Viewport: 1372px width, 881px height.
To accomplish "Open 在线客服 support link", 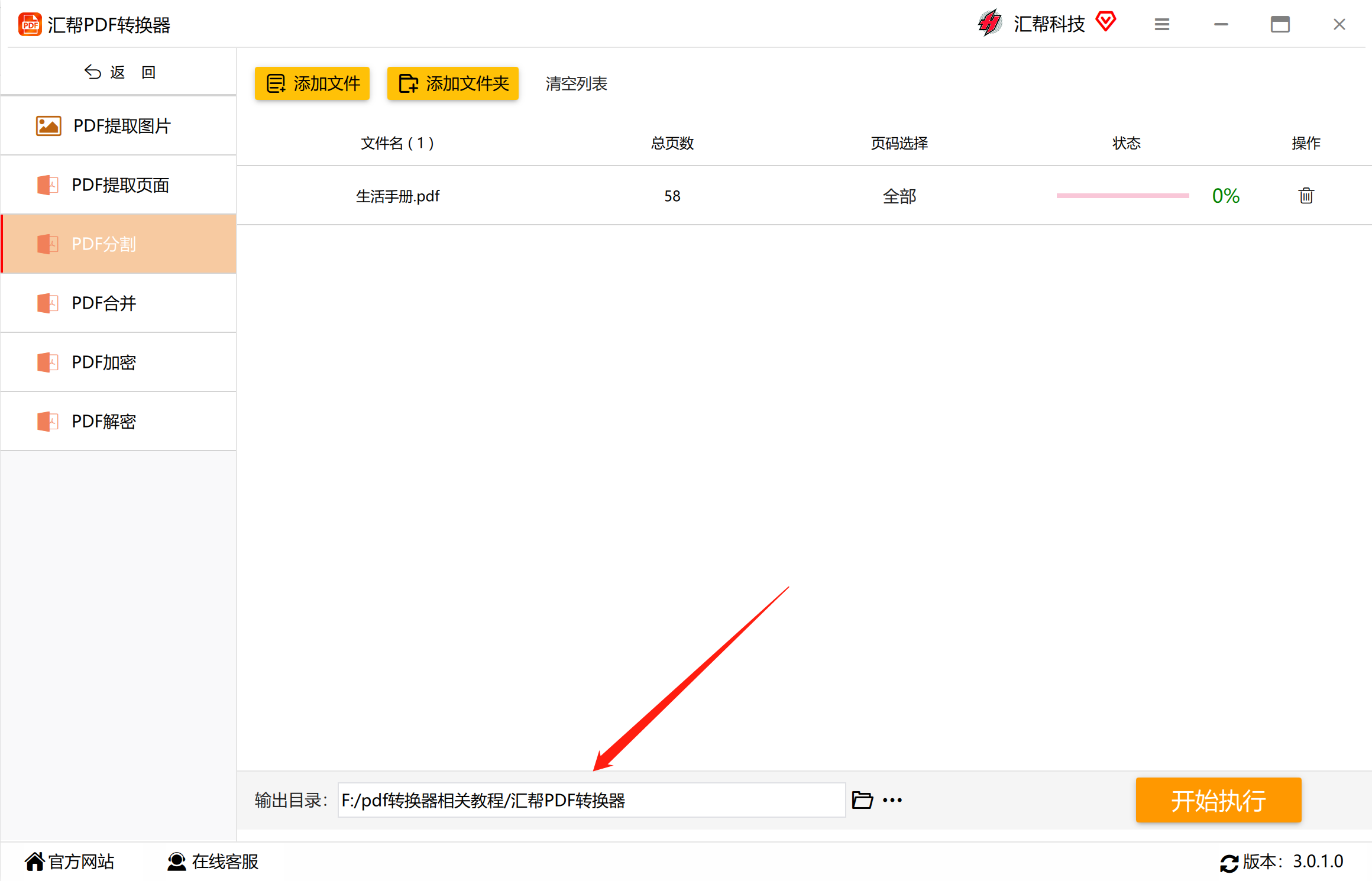I will [x=213, y=861].
